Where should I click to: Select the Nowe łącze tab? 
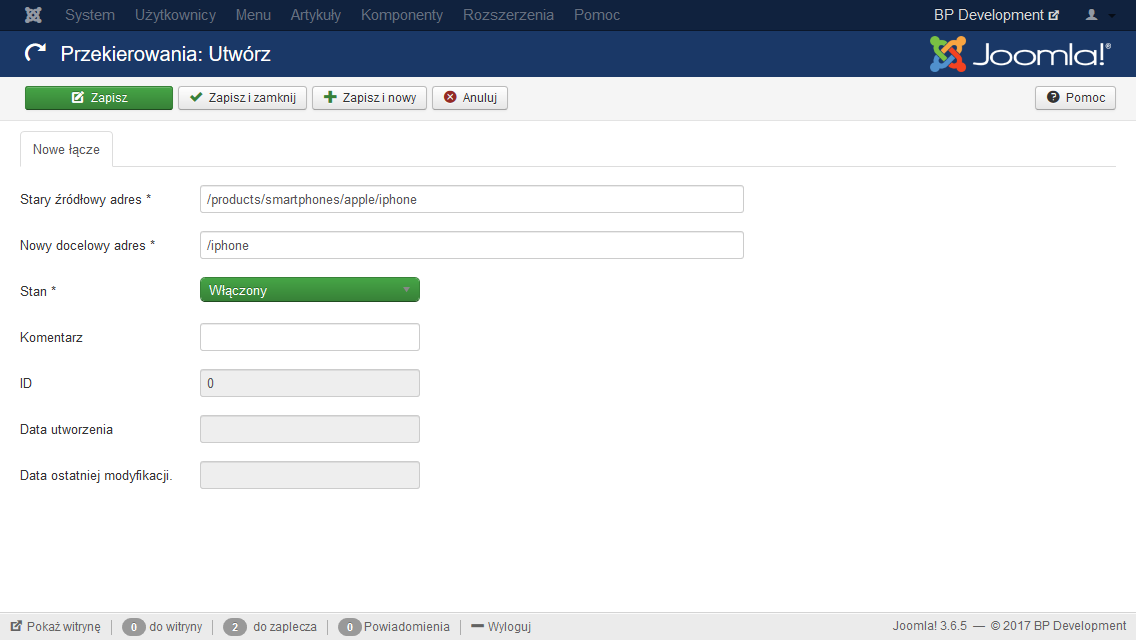pyautogui.click(x=66, y=149)
